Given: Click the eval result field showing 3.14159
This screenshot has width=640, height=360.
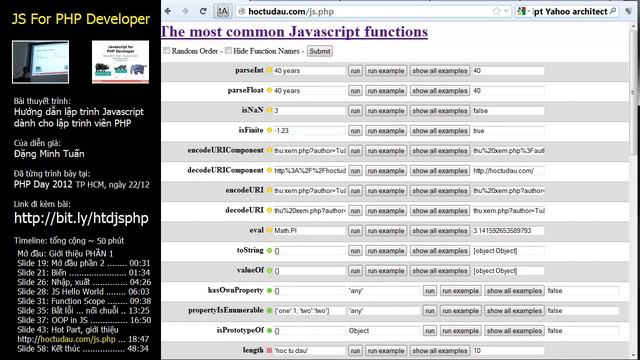Looking at the screenshot, I should pyautogui.click(x=508, y=231).
